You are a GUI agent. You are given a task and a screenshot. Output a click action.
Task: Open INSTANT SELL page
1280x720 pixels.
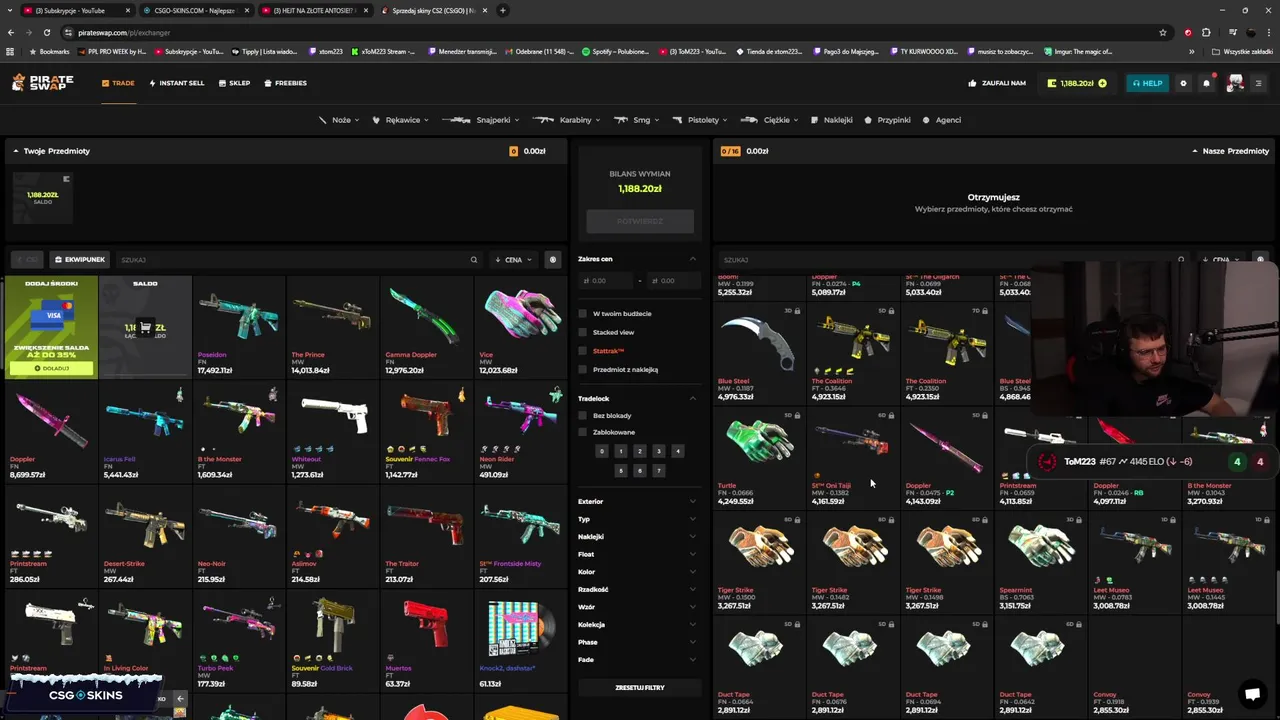177,83
